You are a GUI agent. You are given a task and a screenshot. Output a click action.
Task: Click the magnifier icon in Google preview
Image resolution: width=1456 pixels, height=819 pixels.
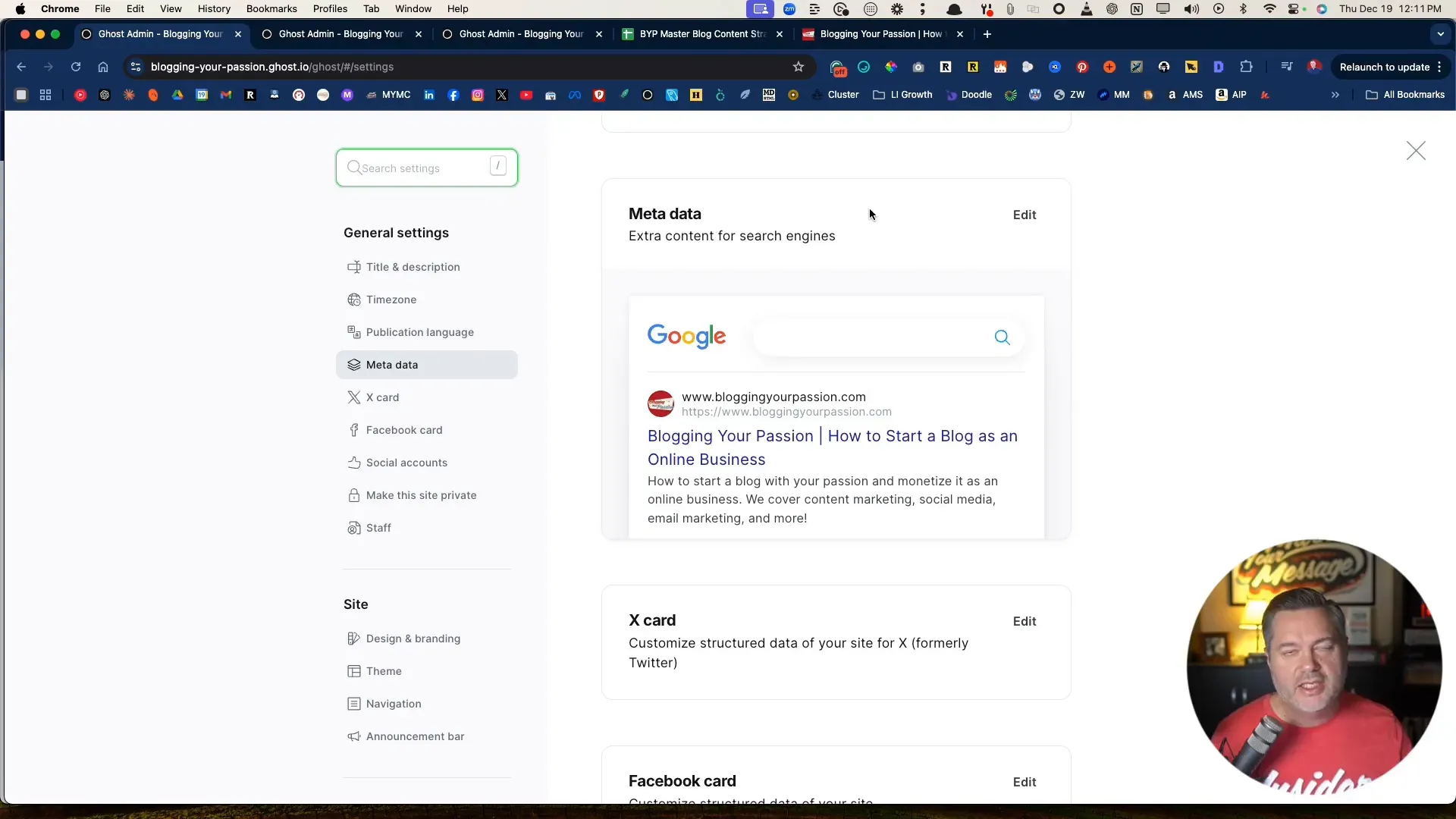1002,337
